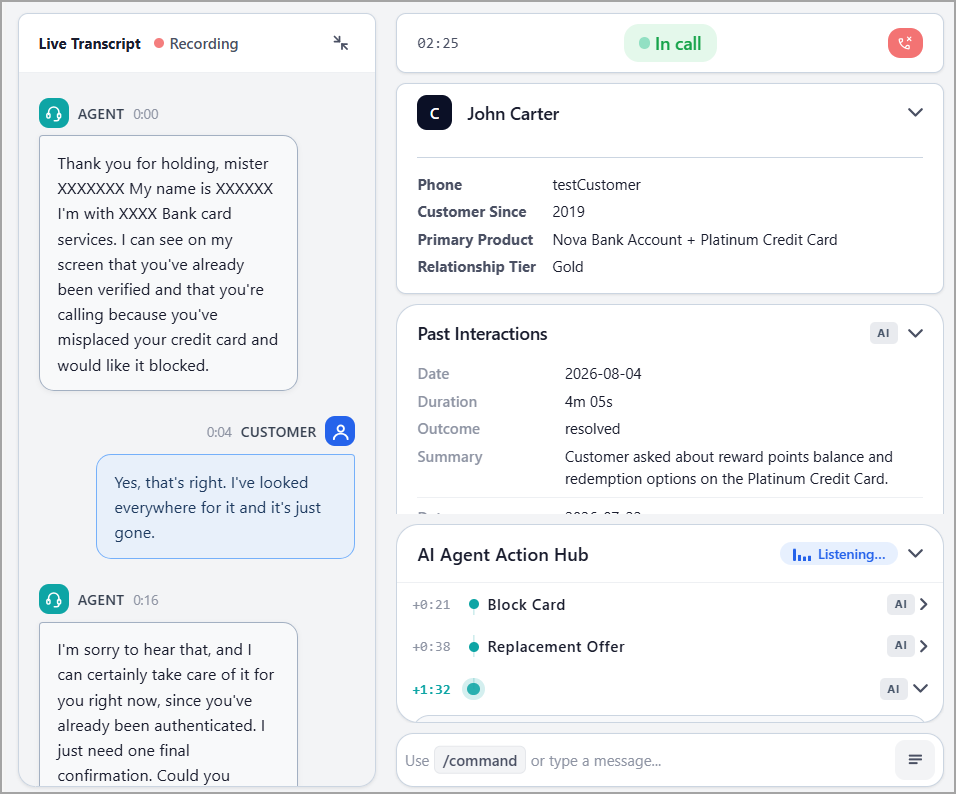Select the Replacement Offer action

coord(556,646)
